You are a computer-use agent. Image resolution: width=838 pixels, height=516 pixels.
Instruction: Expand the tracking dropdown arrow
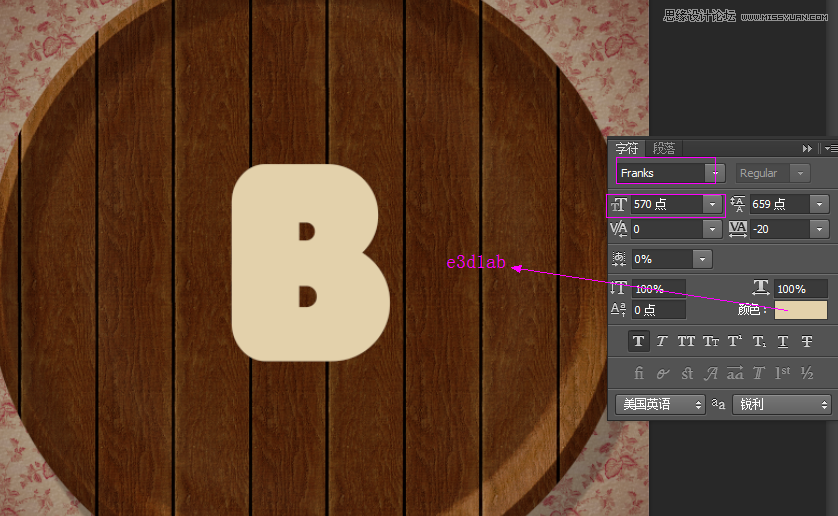[x=819, y=229]
